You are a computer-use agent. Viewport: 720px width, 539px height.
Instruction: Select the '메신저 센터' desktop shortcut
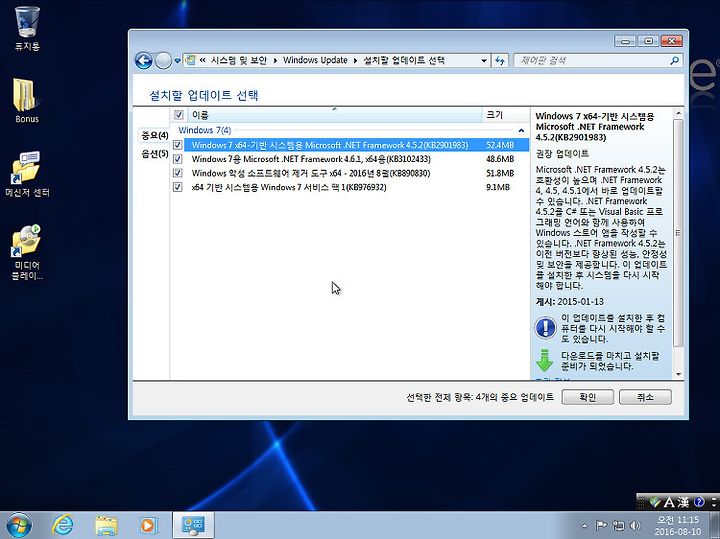pos(27,174)
